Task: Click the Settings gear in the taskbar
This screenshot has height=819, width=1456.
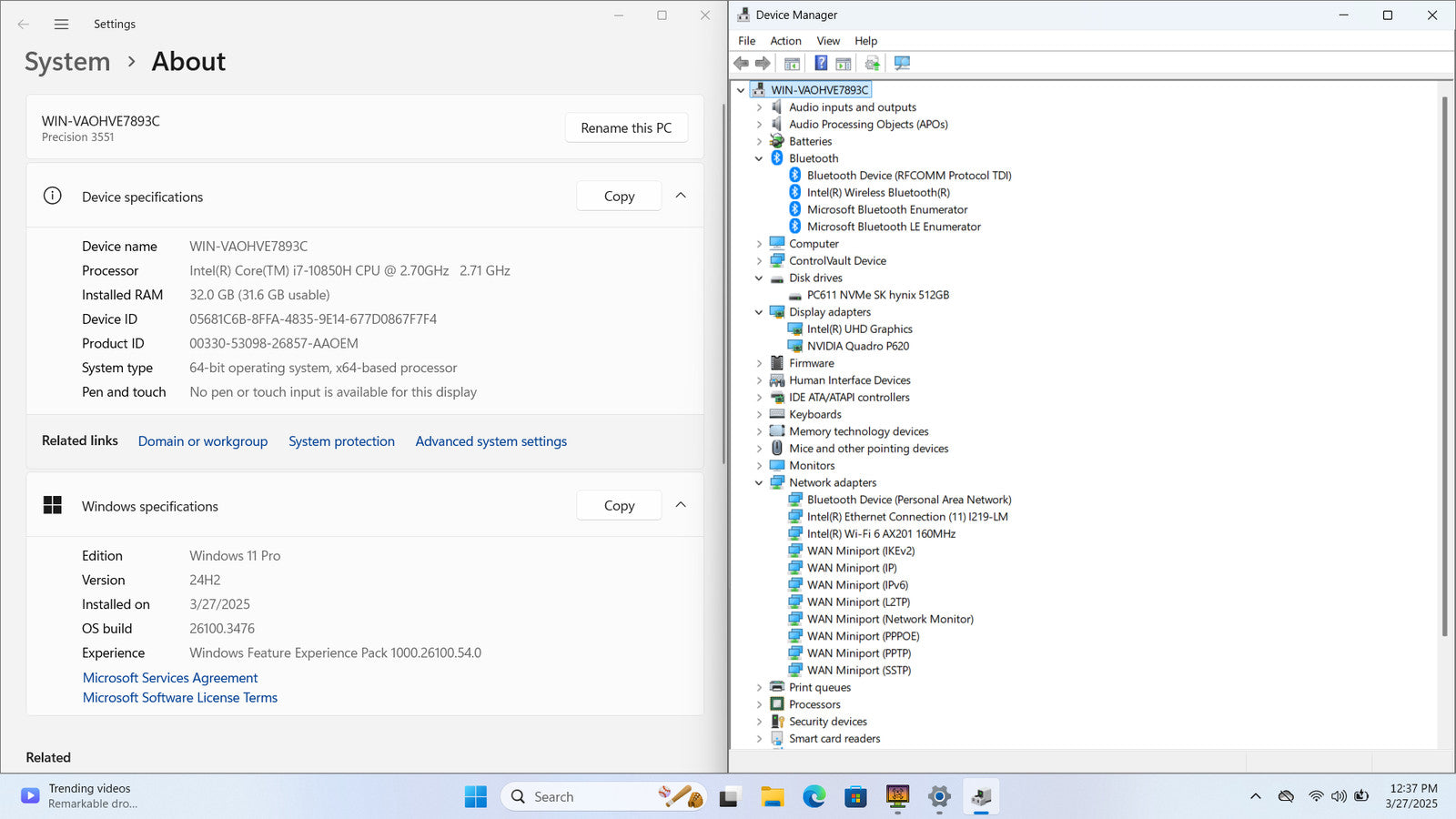Action: coord(939,796)
